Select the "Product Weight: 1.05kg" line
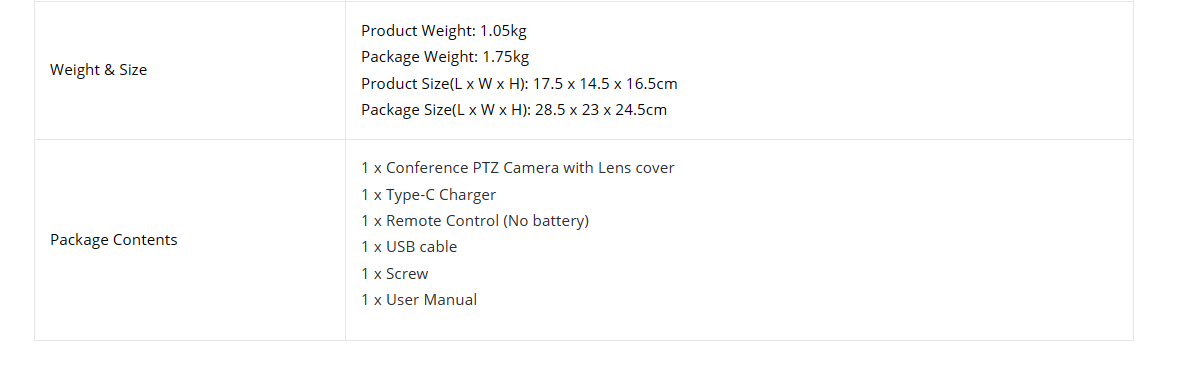1188x369 pixels. (443, 31)
